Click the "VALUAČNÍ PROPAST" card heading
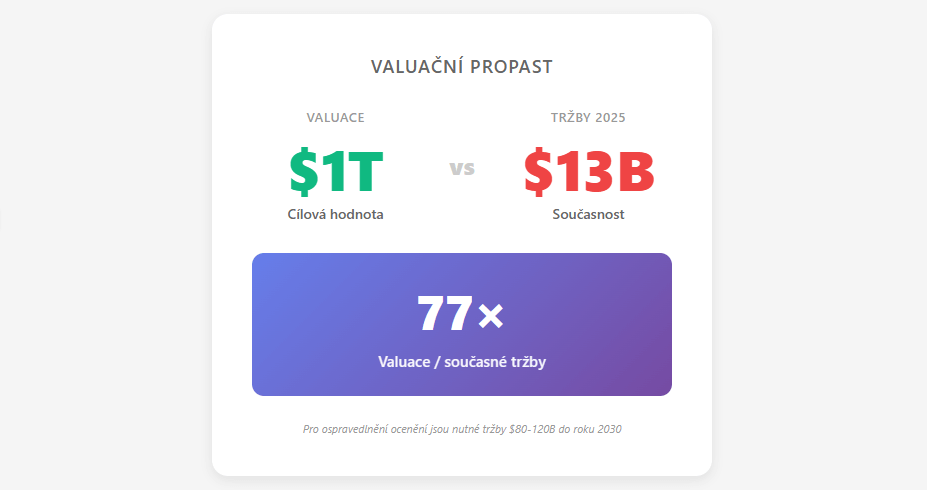The width and height of the screenshot is (927, 490). click(x=461, y=67)
